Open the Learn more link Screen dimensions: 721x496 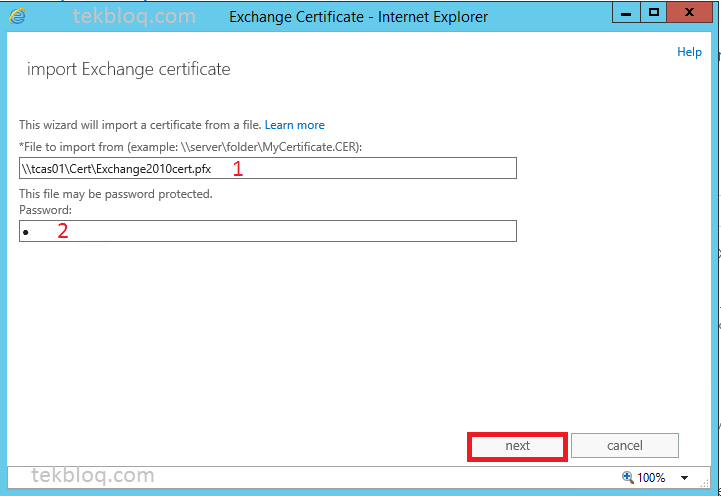point(295,125)
